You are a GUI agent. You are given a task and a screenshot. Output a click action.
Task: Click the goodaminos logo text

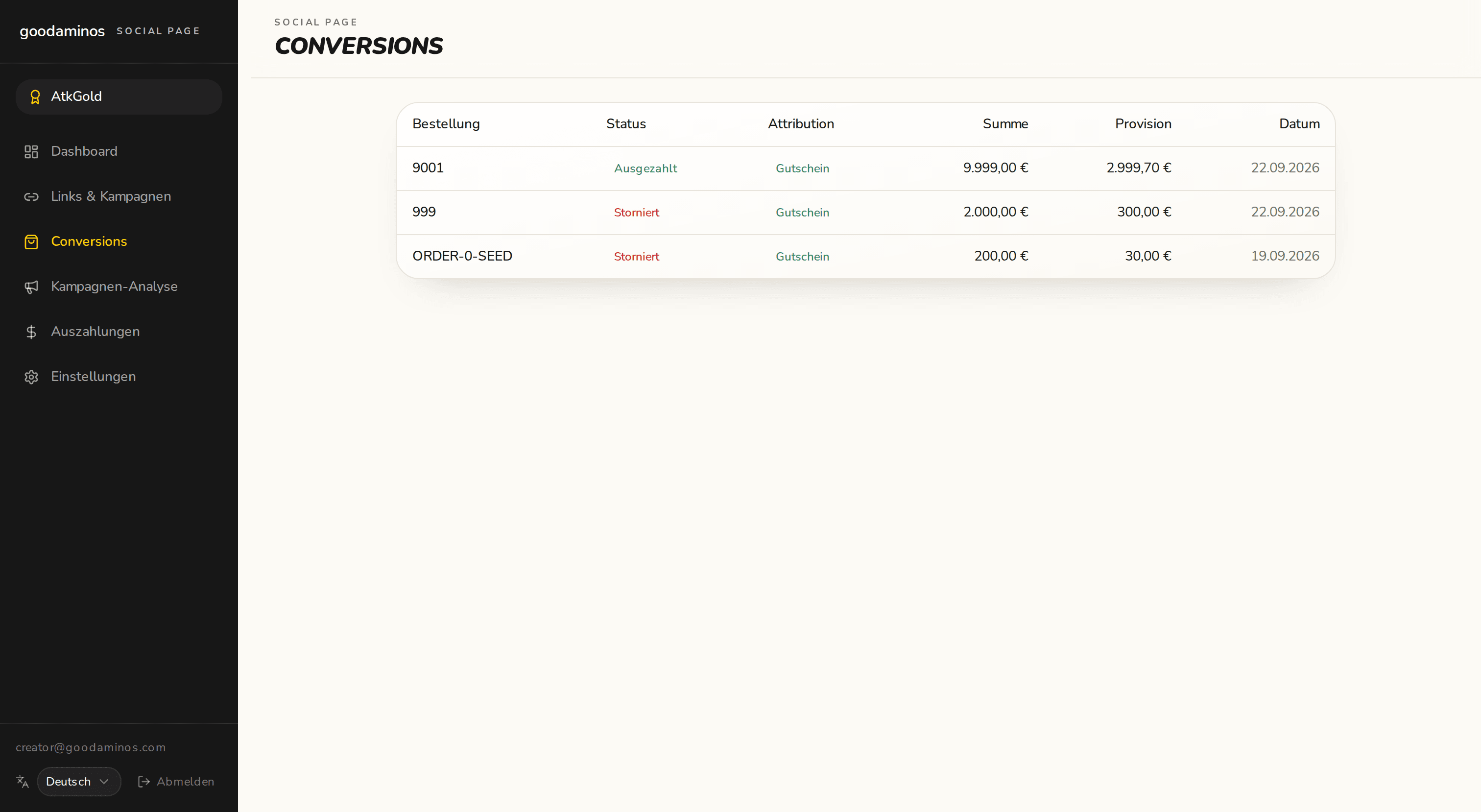pos(62,31)
